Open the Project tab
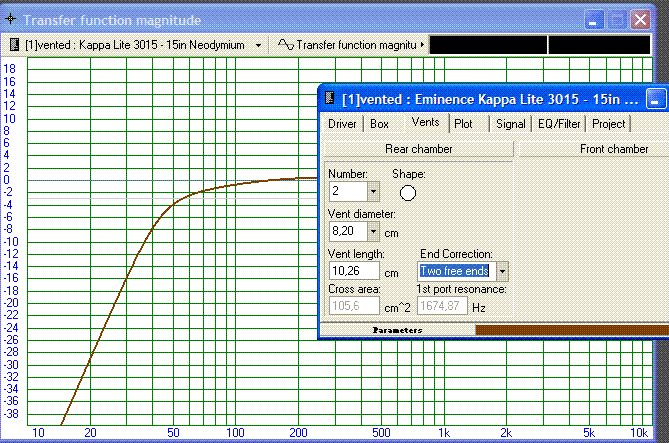 click(608, 124)
